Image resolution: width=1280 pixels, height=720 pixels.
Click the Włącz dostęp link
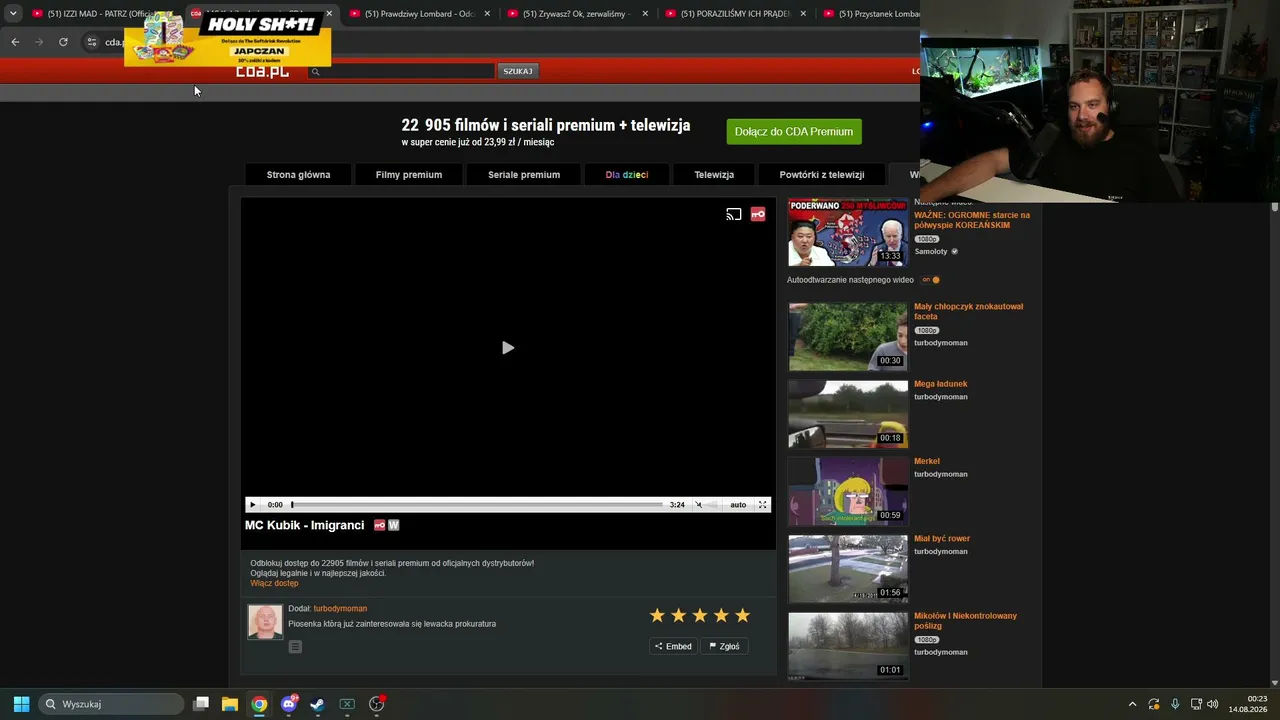click(x=274, y=583)
